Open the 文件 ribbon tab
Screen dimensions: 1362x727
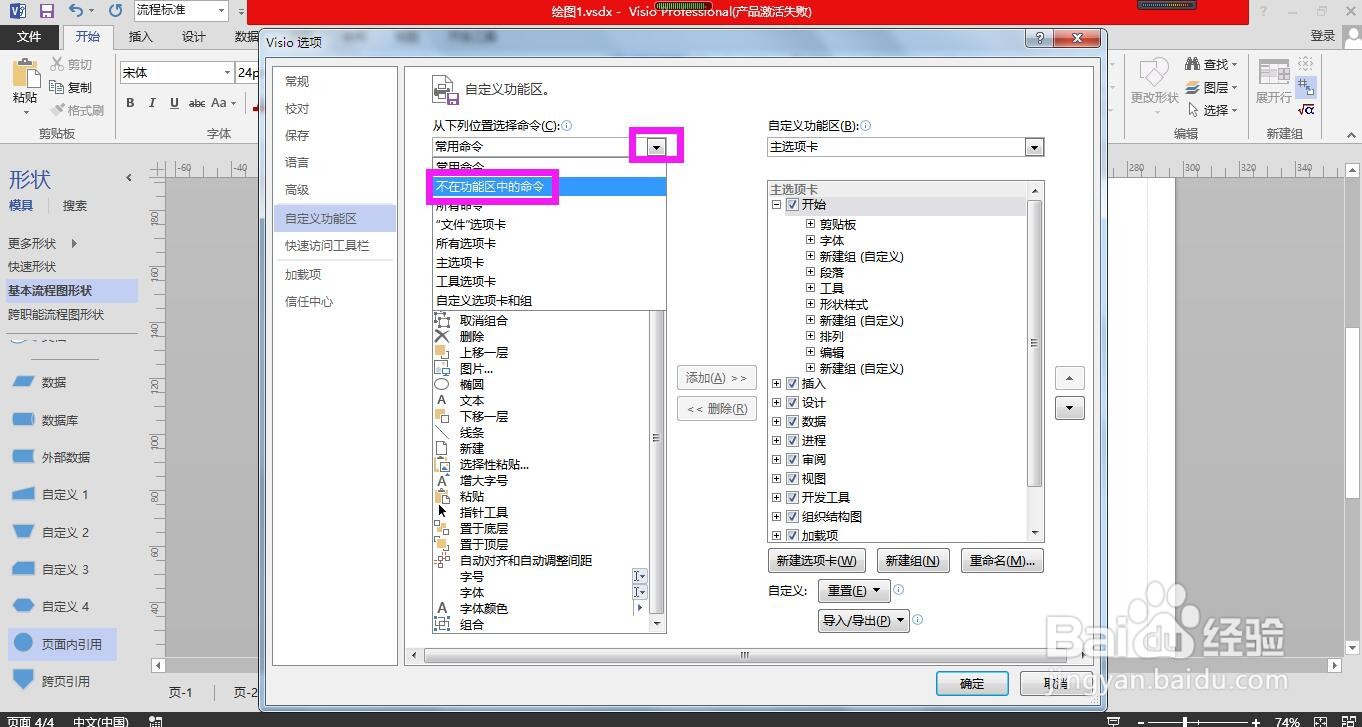click(29, 37)
